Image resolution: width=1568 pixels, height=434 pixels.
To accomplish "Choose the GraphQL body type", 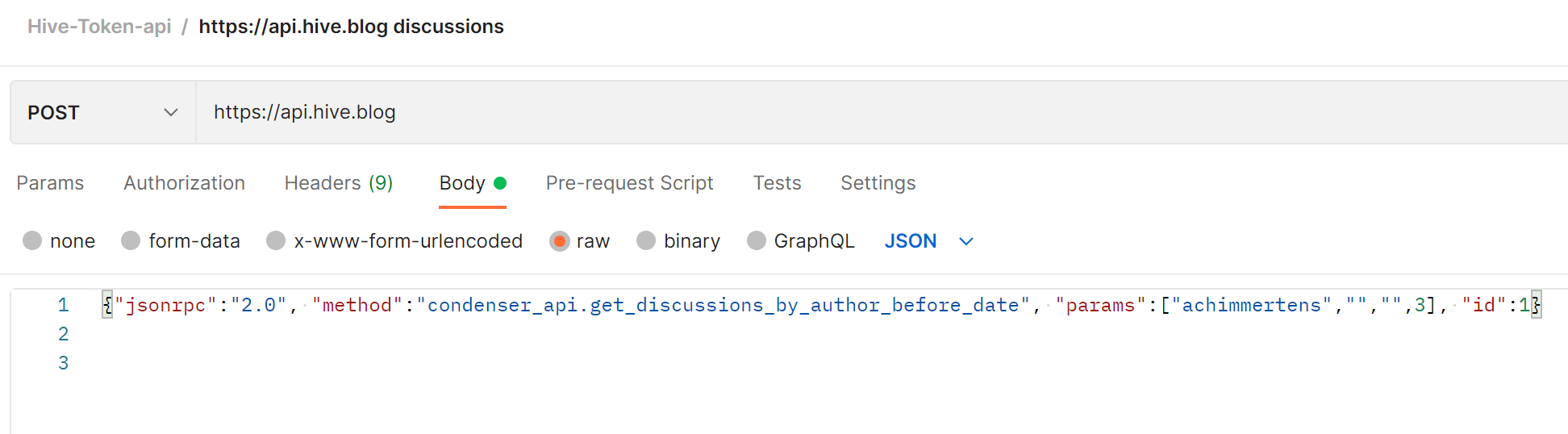I will tap(757, 240).
